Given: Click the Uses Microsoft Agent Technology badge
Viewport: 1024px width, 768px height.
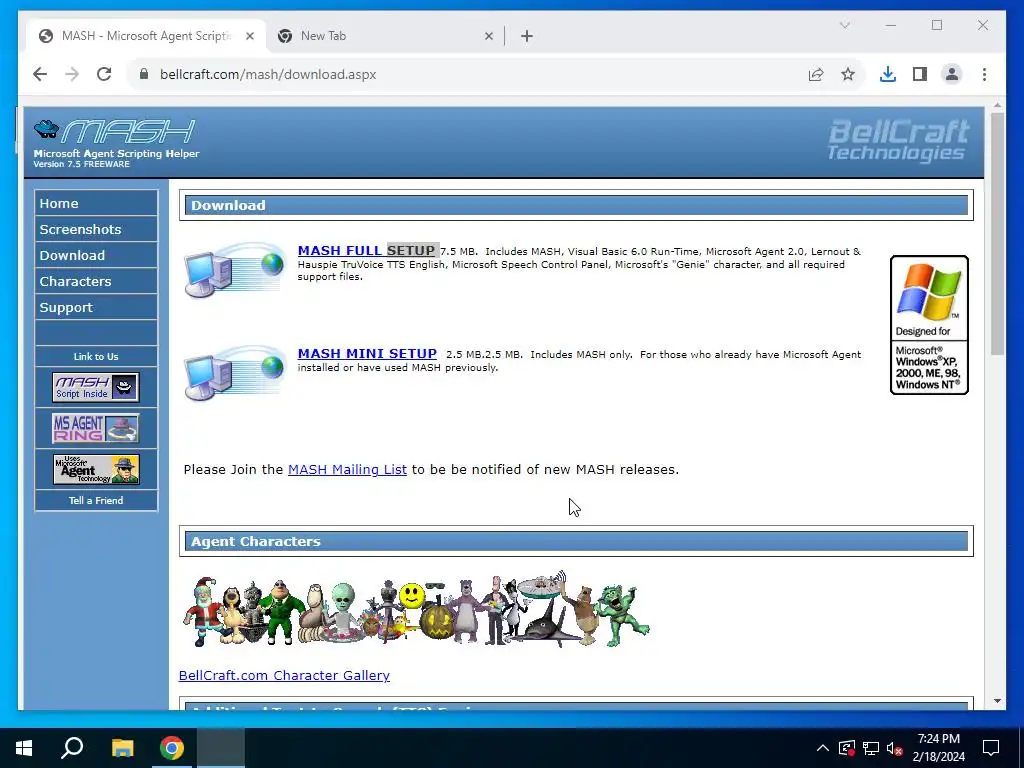Looking at the screenshot, I should (x=96, y=469).
